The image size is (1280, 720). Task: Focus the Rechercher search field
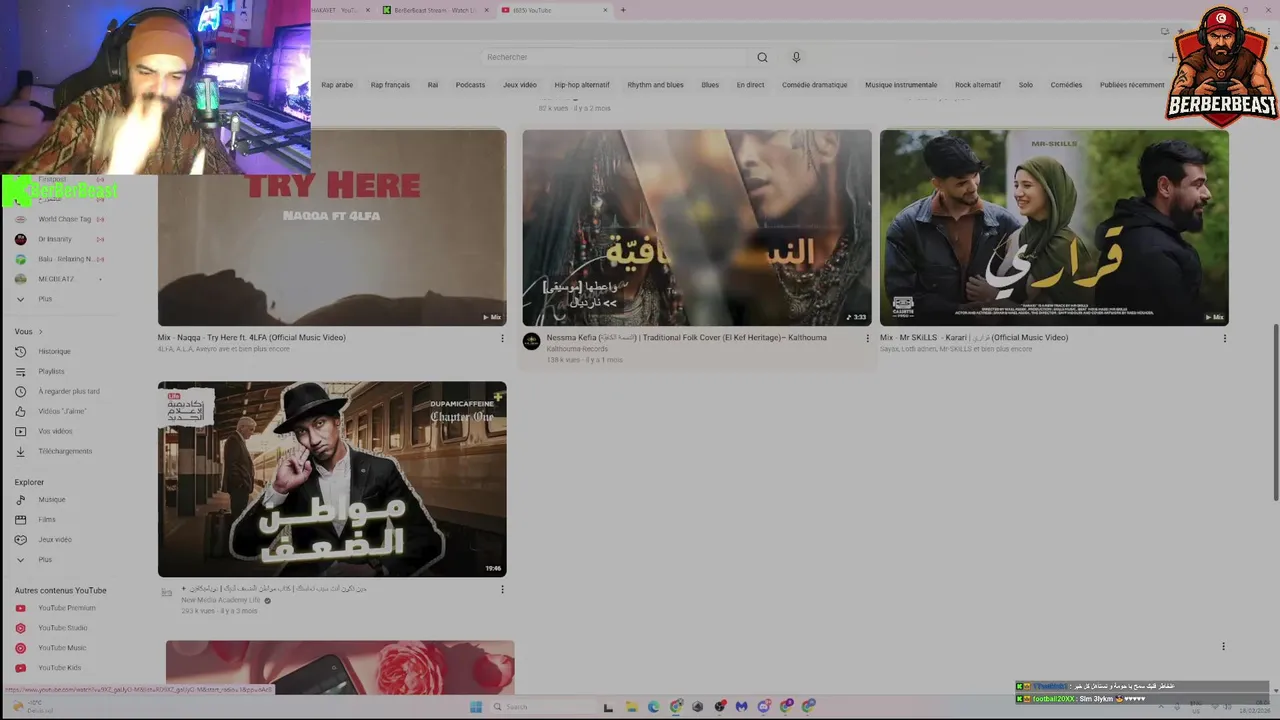click(x=613, y=57)
